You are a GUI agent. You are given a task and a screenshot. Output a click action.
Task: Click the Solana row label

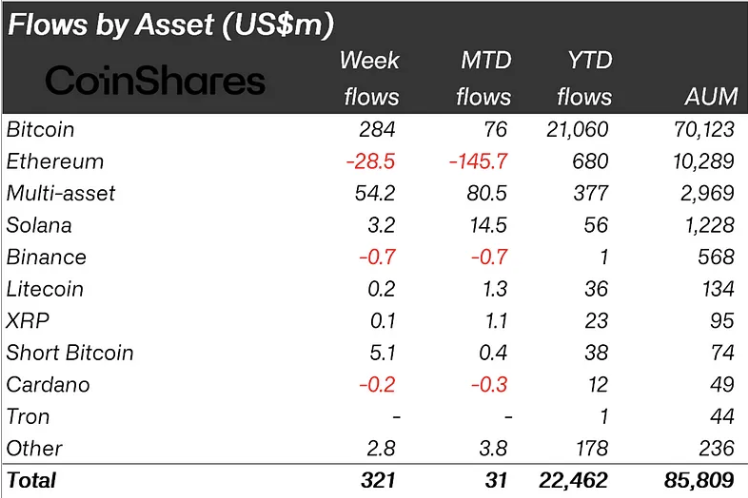point(39,225)
